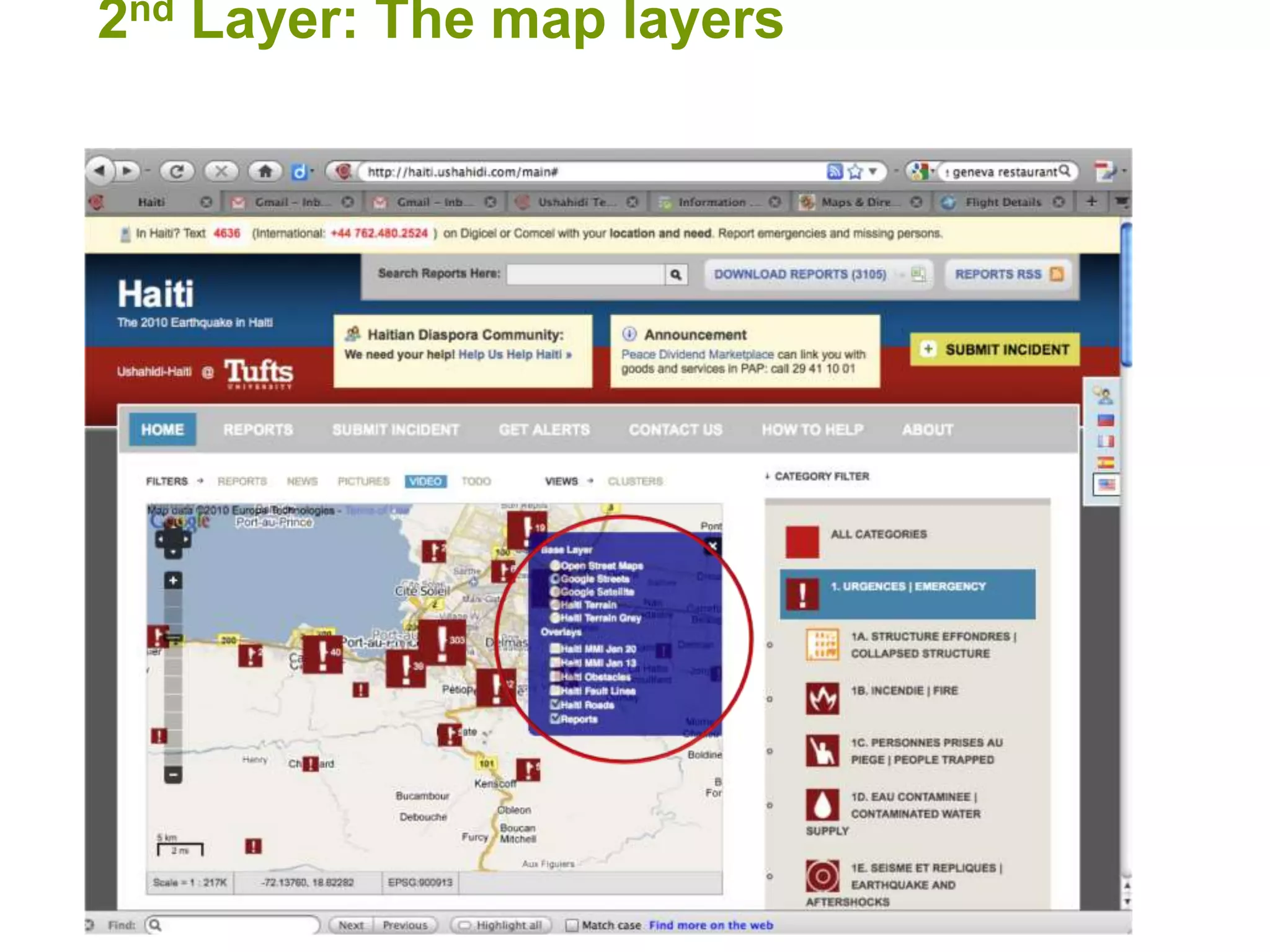Open the HOW TO HELP navigation tab
This screenshot has height=952, width=1270.
point(812,430)
